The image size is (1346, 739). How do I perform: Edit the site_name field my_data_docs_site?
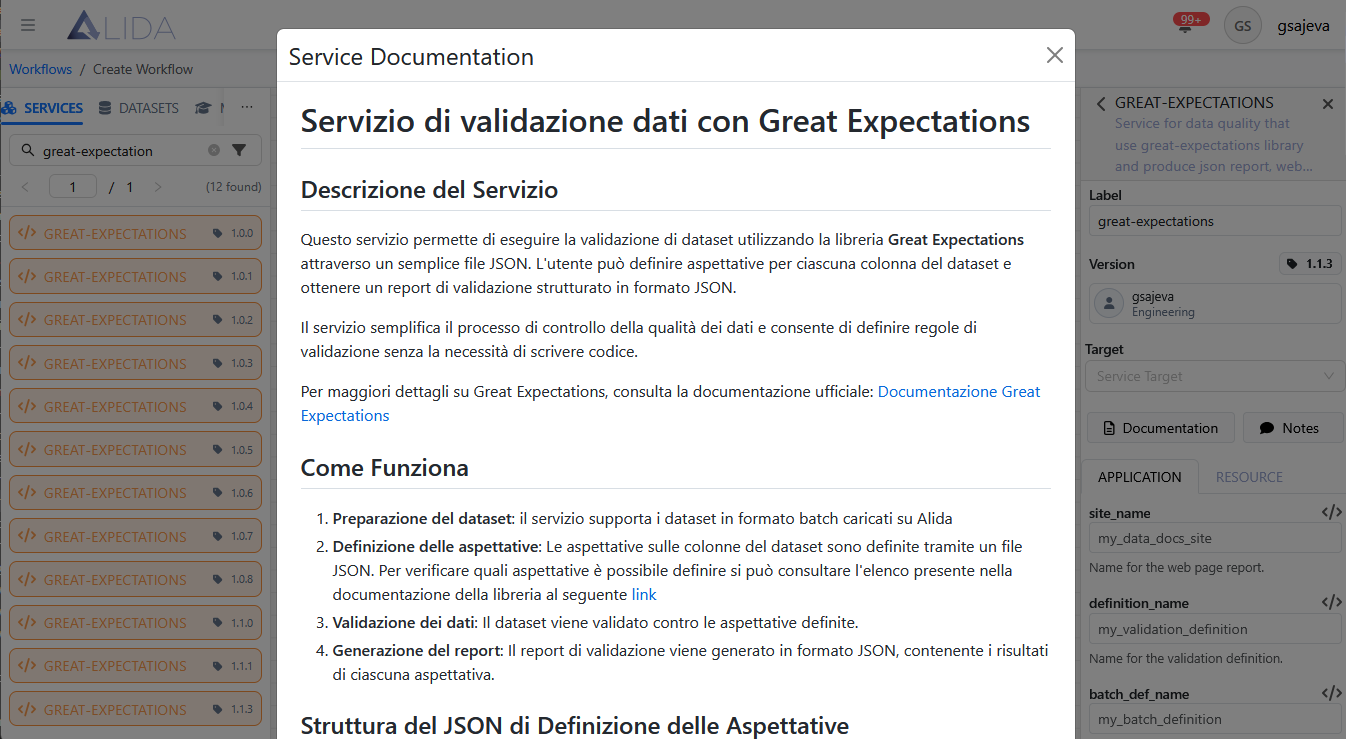pos(1215,538)
